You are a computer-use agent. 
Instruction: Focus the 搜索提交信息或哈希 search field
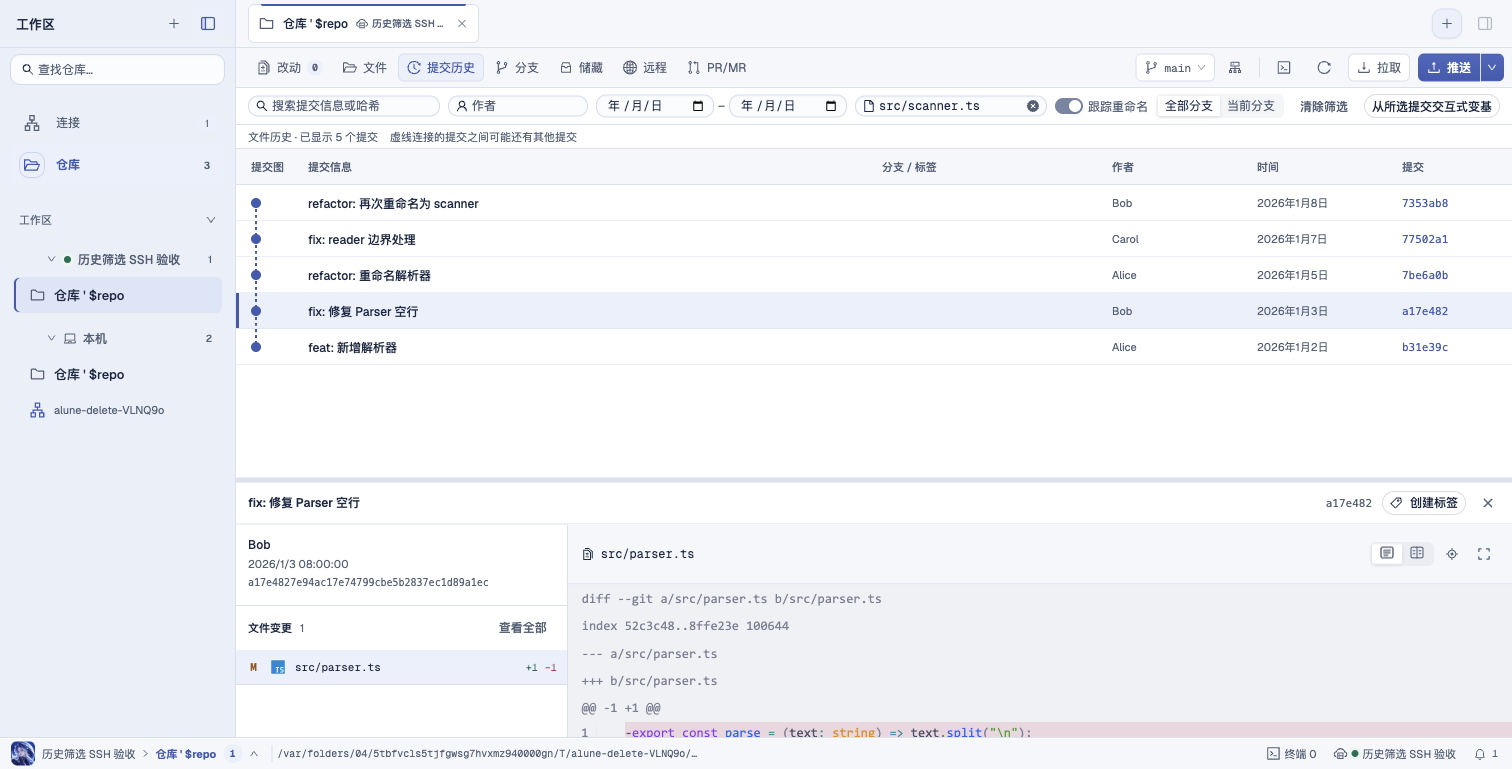[x=344, y=106]
